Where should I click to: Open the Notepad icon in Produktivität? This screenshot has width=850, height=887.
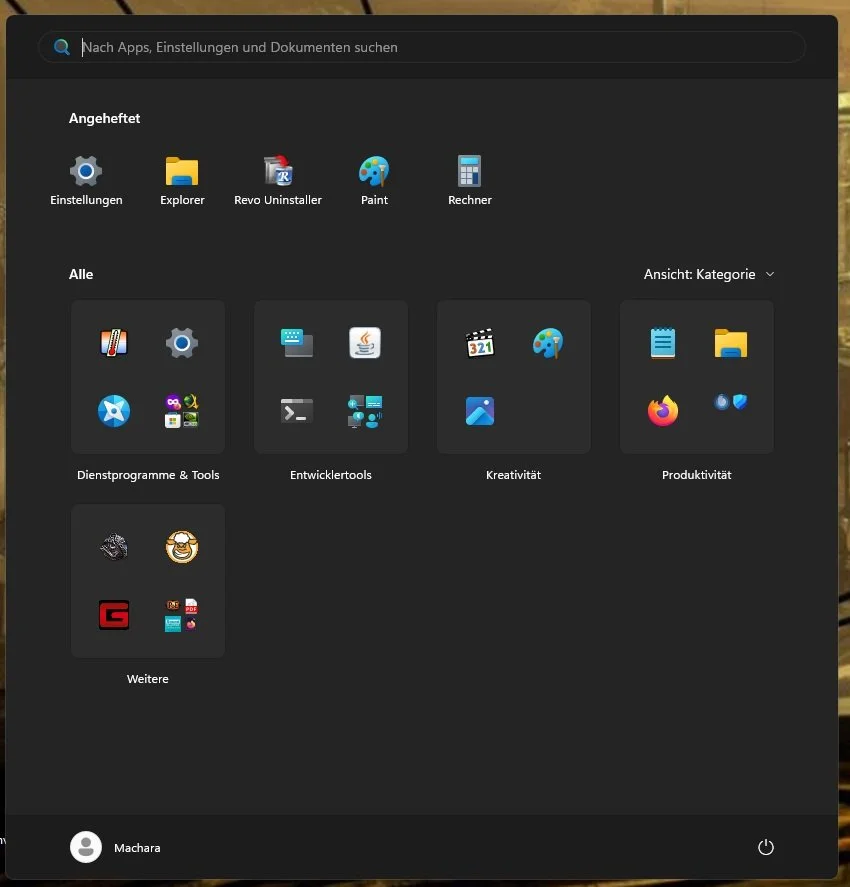[x=663, y=343]
